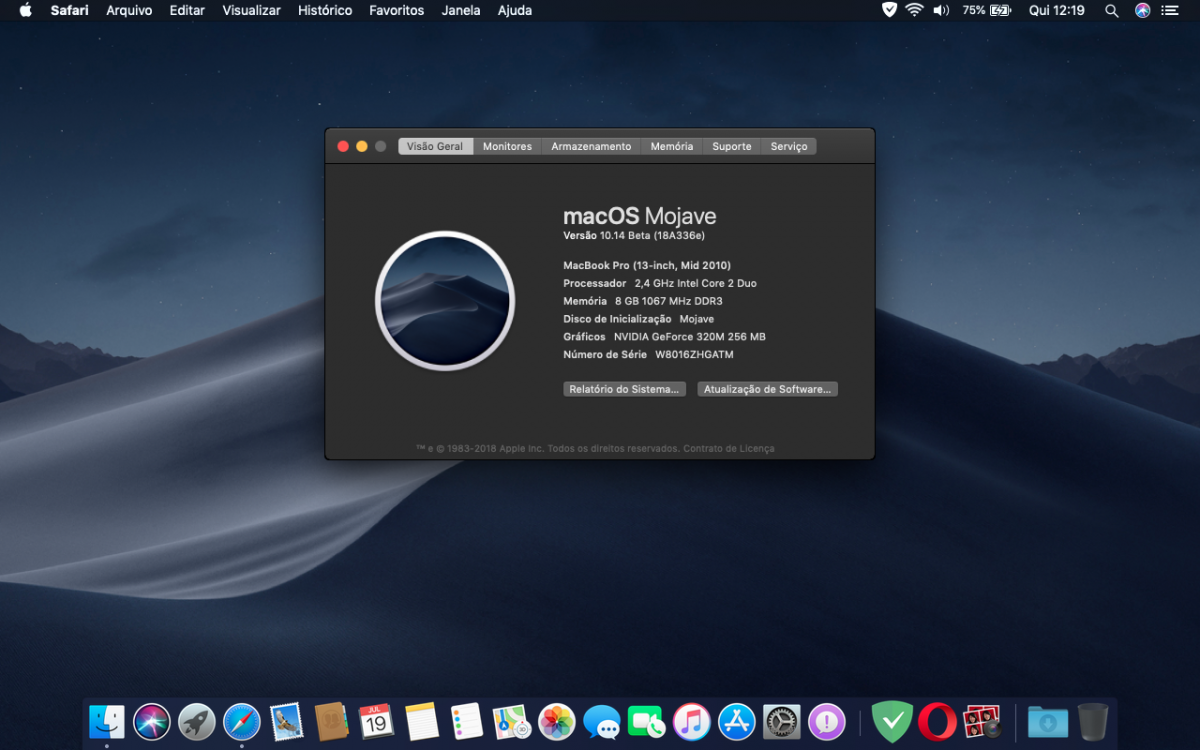The image size is (1200, 750).
Task: Click the clock showing Qui 12:19
Action: 1057,10
